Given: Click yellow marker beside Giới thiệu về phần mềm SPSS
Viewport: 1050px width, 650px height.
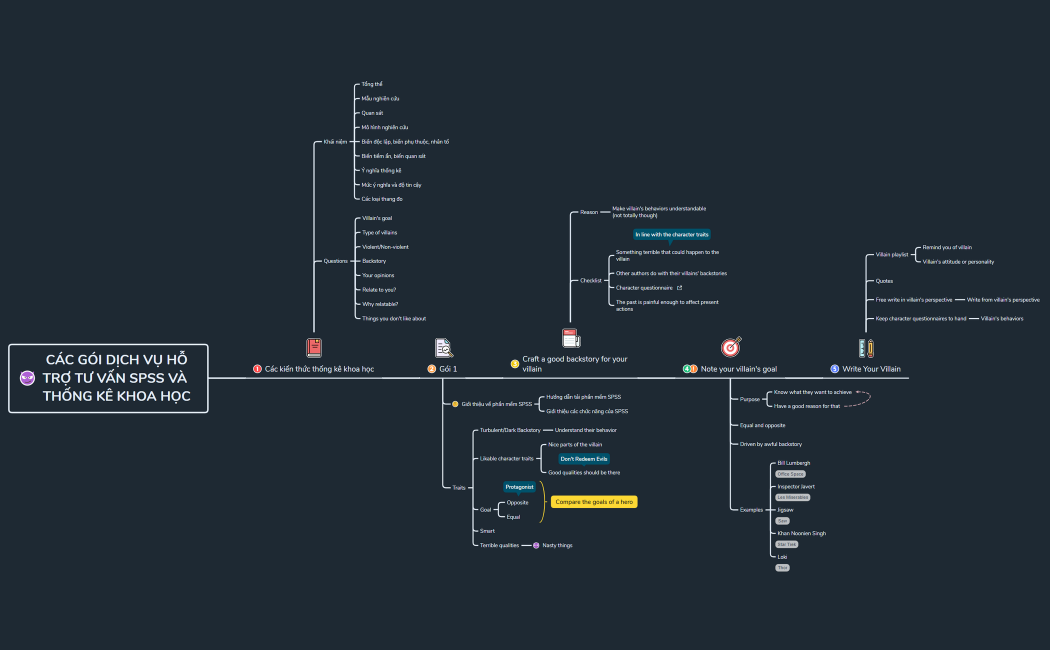Looking at the screenshot, I should click(x=455, y=404).
